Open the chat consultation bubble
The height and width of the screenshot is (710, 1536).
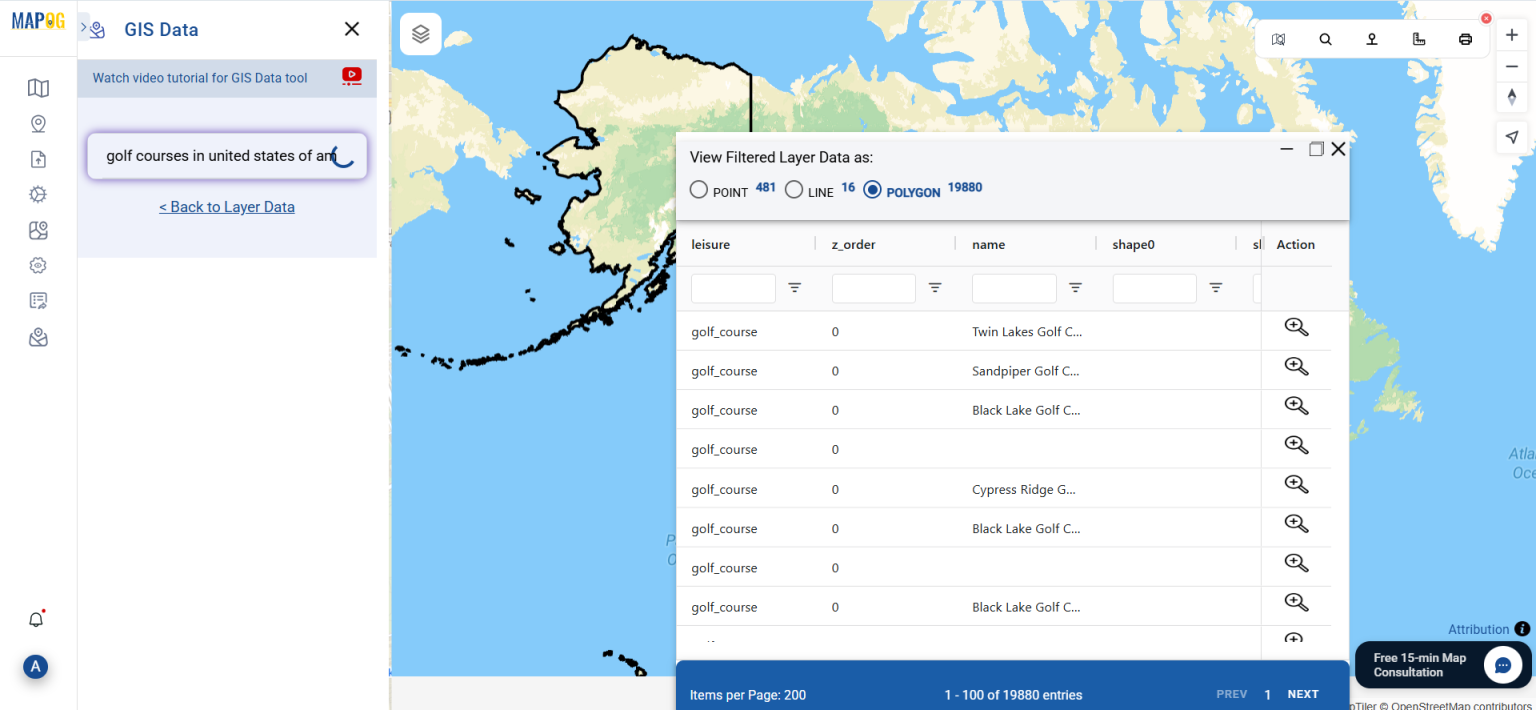(1502, 665)
